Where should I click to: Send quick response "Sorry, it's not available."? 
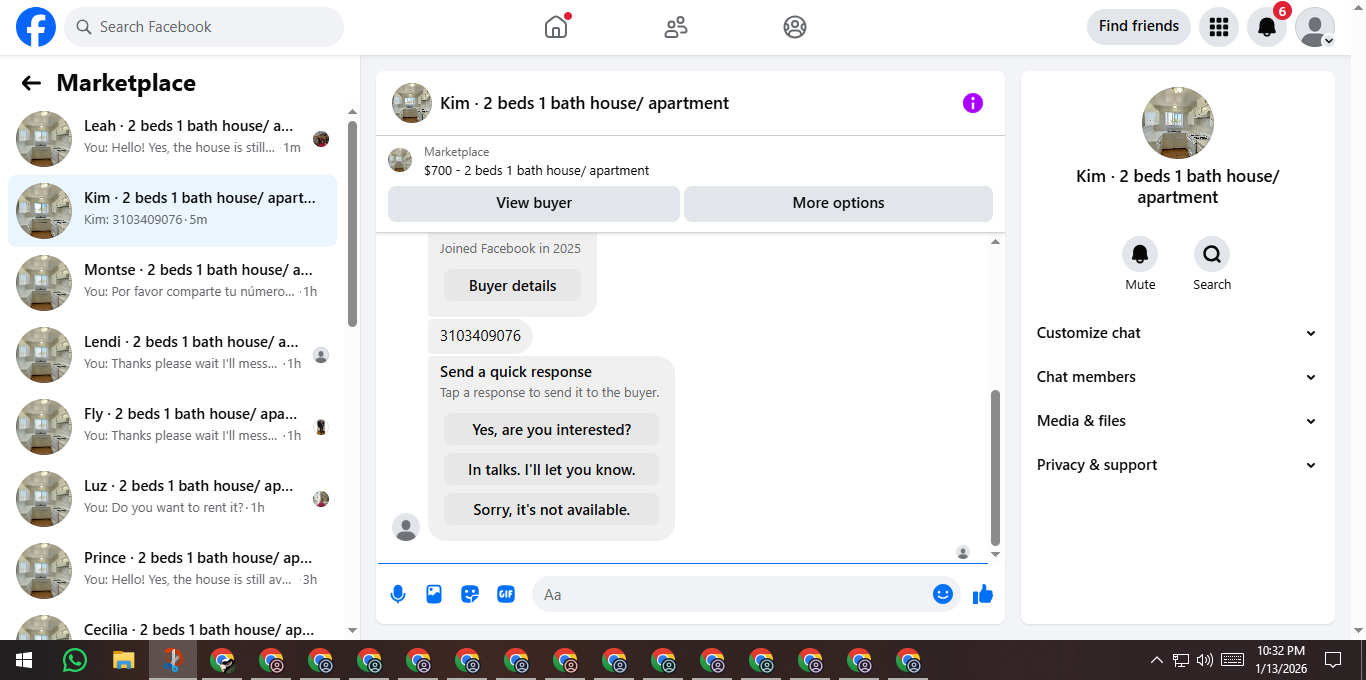click(551, 509)
